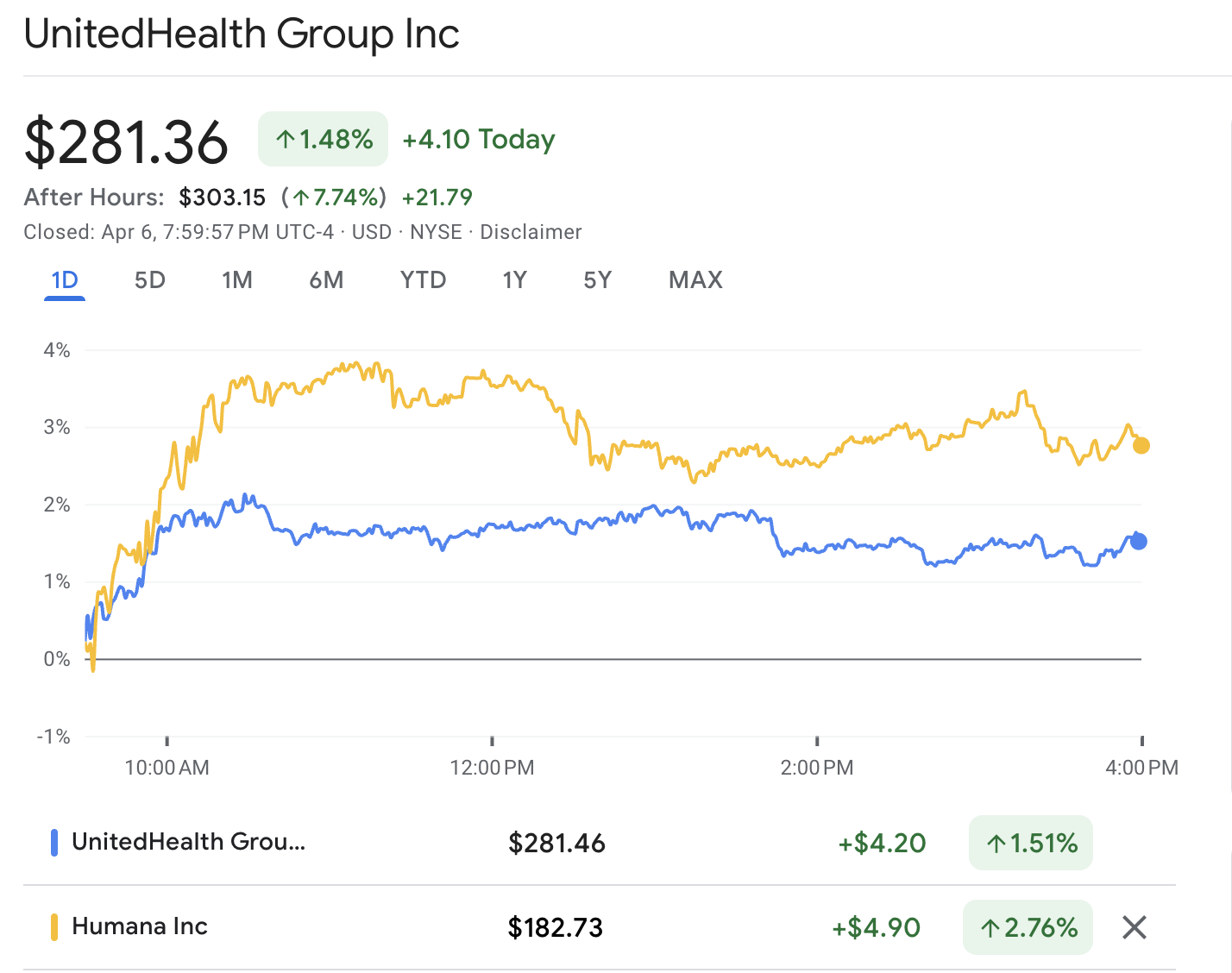Switch to the 5D chart view
This screenshot has width=1232, height=973.
tap(149, 279)
